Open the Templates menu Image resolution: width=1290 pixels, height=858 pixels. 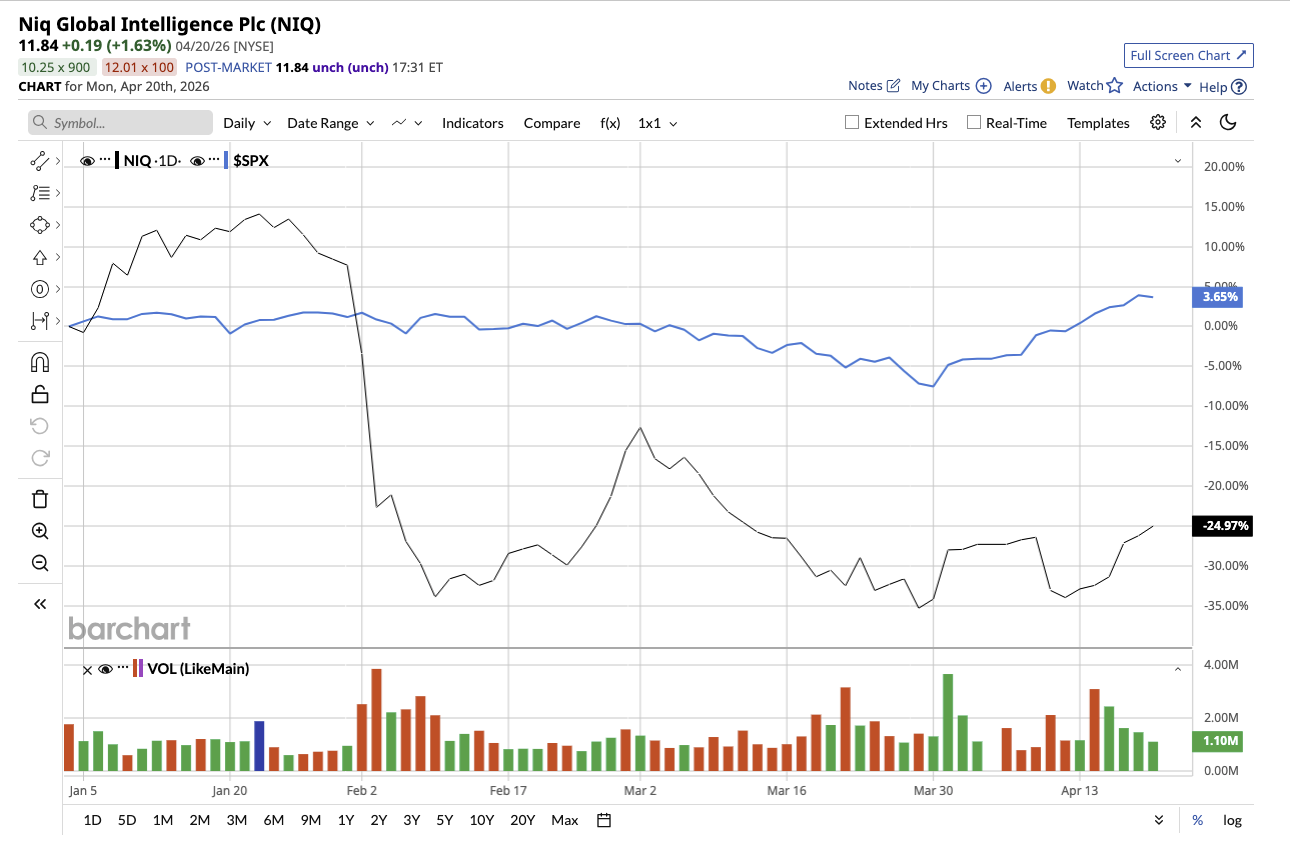[1098, 123]
